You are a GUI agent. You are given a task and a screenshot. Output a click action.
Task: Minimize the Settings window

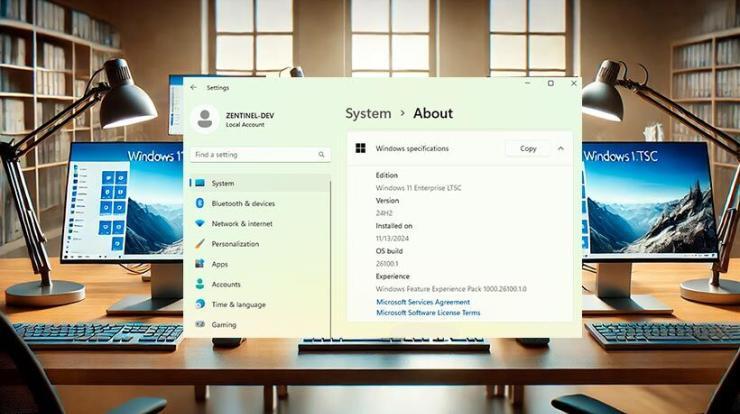pos(528,83)
